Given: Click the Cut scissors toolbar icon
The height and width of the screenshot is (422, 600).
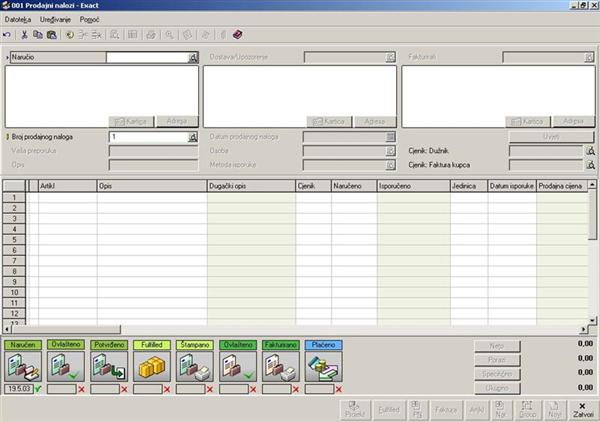Looking at the screenshot, I should (24, 34).
